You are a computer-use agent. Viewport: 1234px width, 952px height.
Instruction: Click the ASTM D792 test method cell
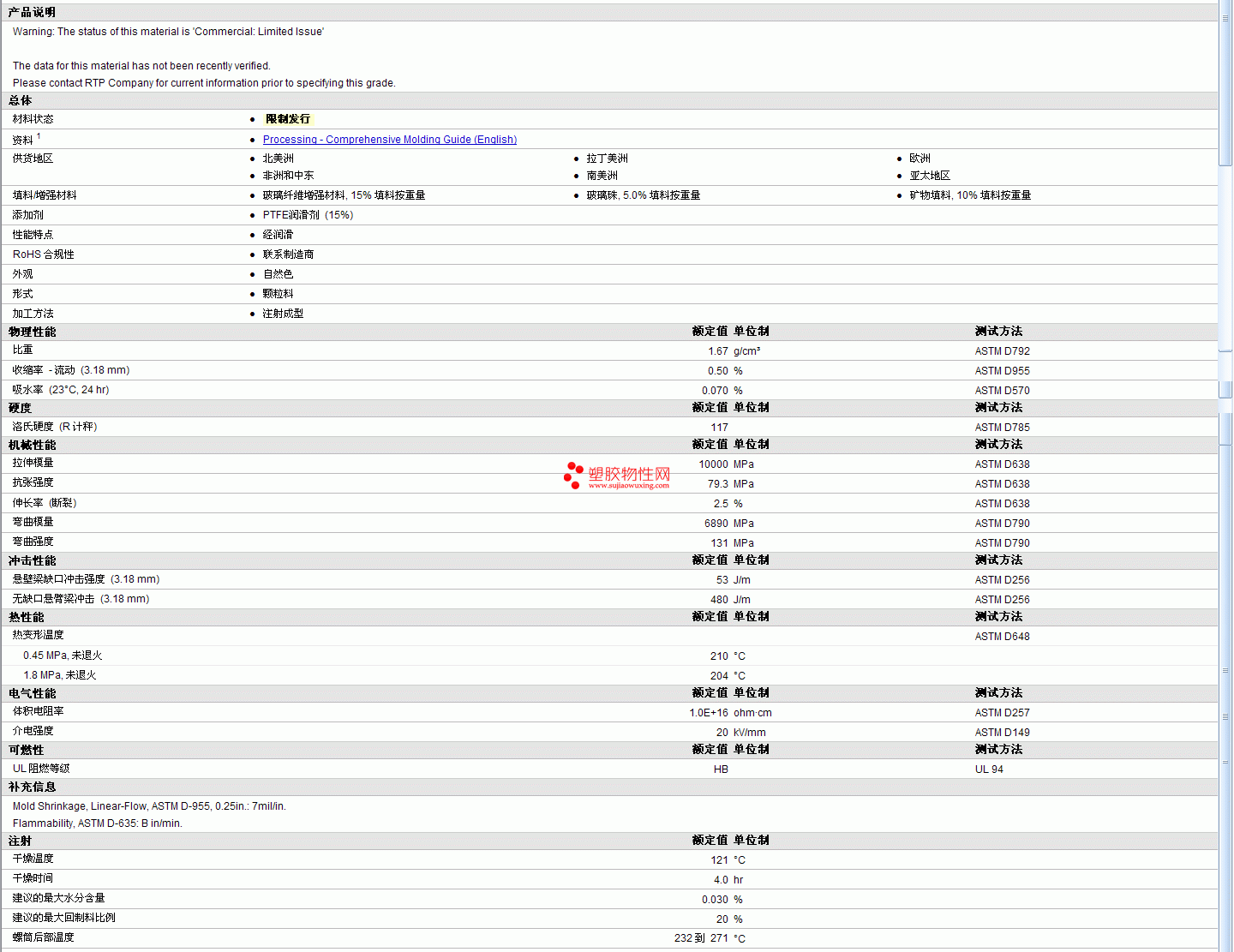pos(1002,351)
